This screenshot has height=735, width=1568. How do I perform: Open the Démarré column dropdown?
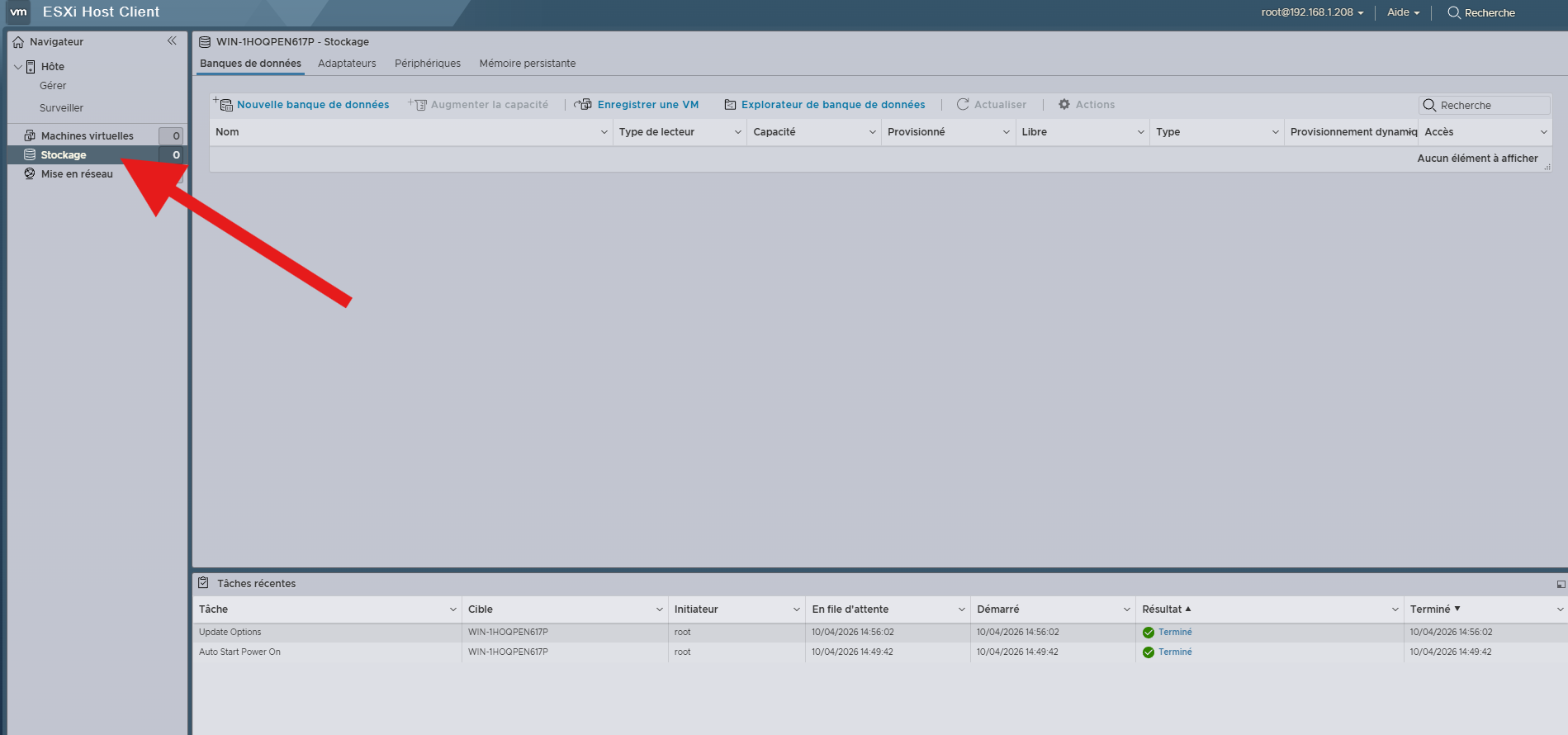pyautogui.click(x=1127, y=609)
